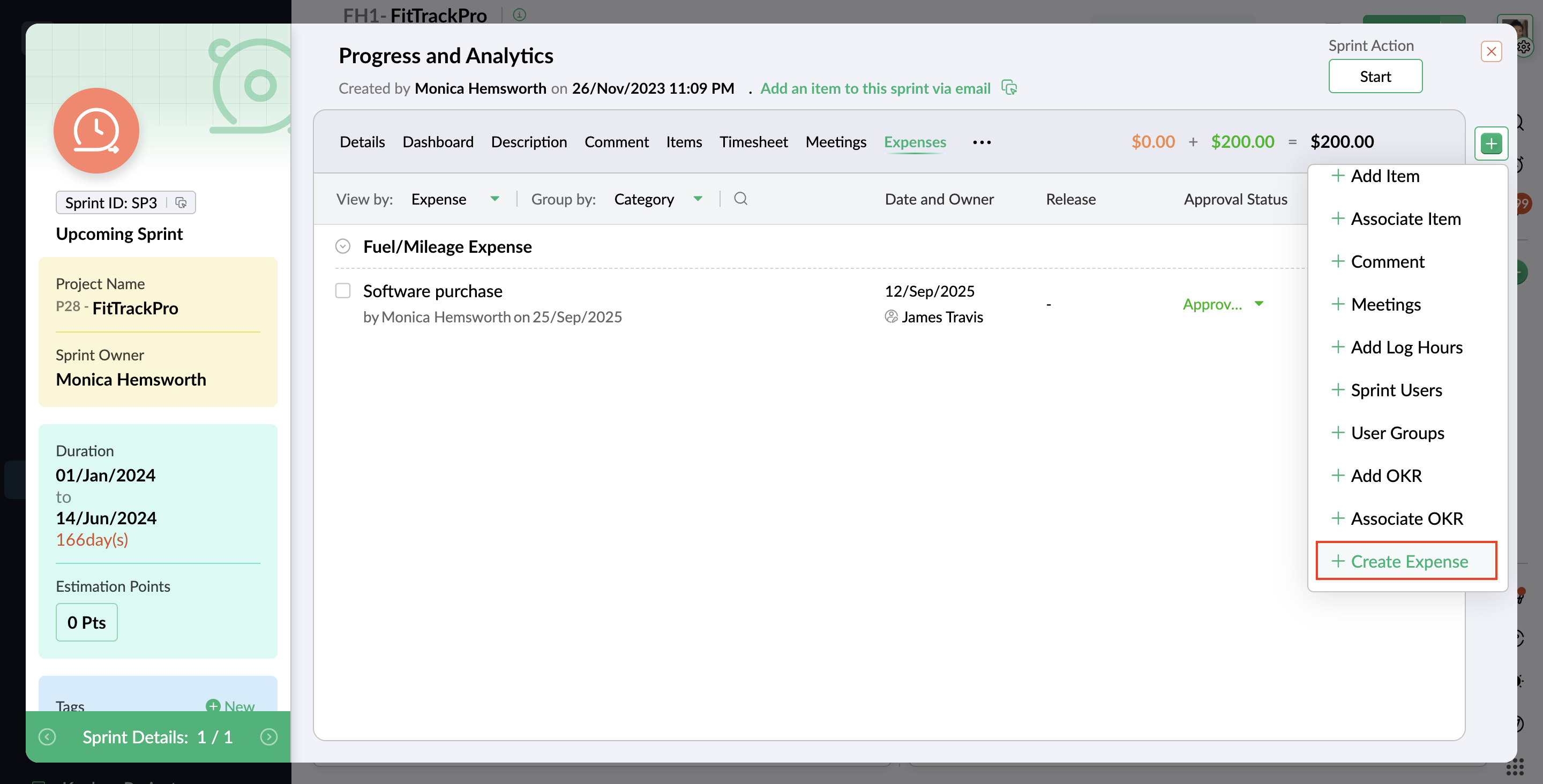The width and height of the screenshot is (1543, 784).
Task: Click the orange sprint clock icon
Action: (x=96, y=131)
